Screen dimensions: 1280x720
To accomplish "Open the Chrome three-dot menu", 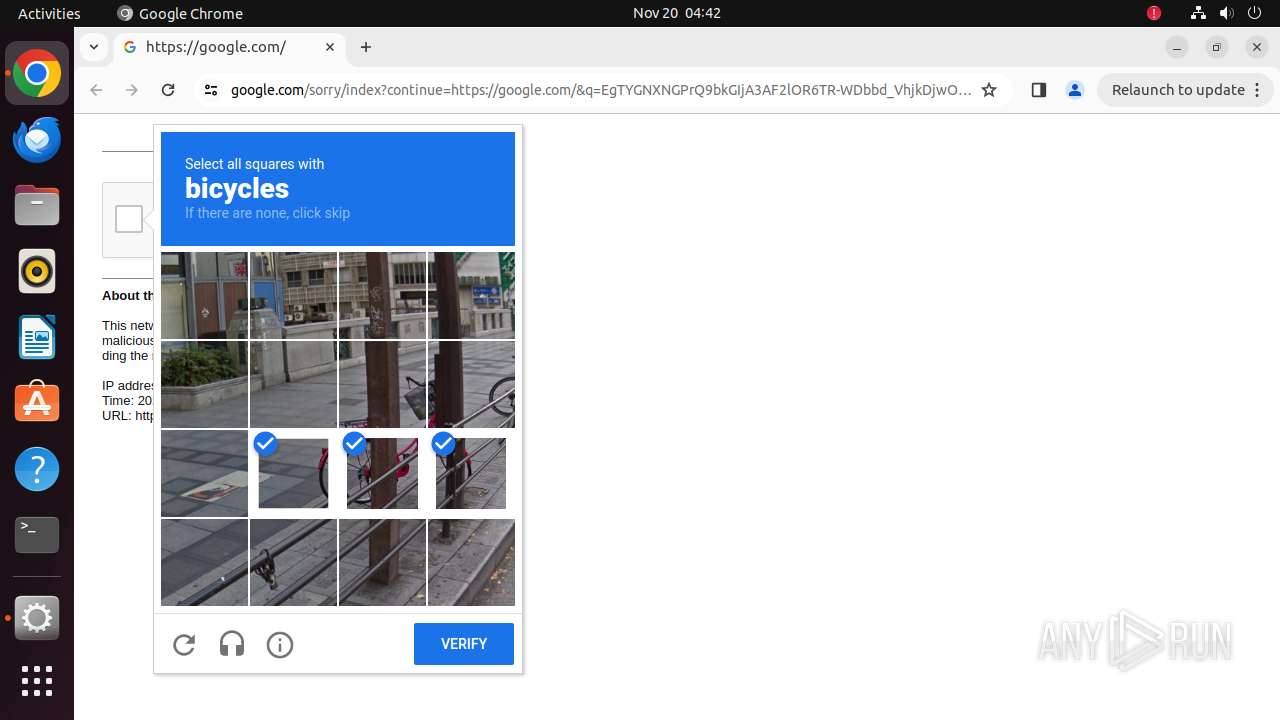I will click(1258, 90).
